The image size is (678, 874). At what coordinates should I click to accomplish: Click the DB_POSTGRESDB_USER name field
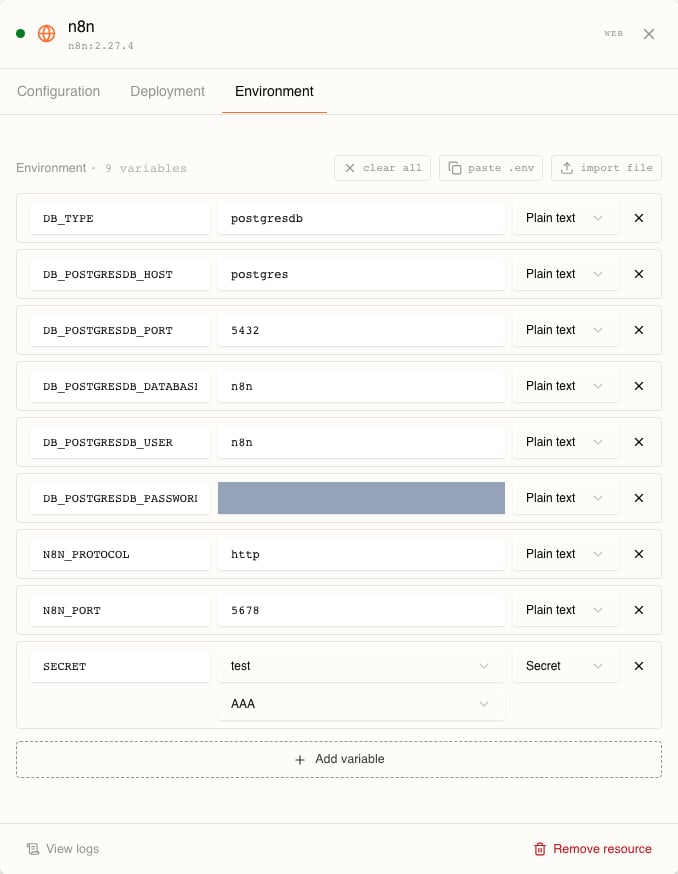[x=120, y=442]
